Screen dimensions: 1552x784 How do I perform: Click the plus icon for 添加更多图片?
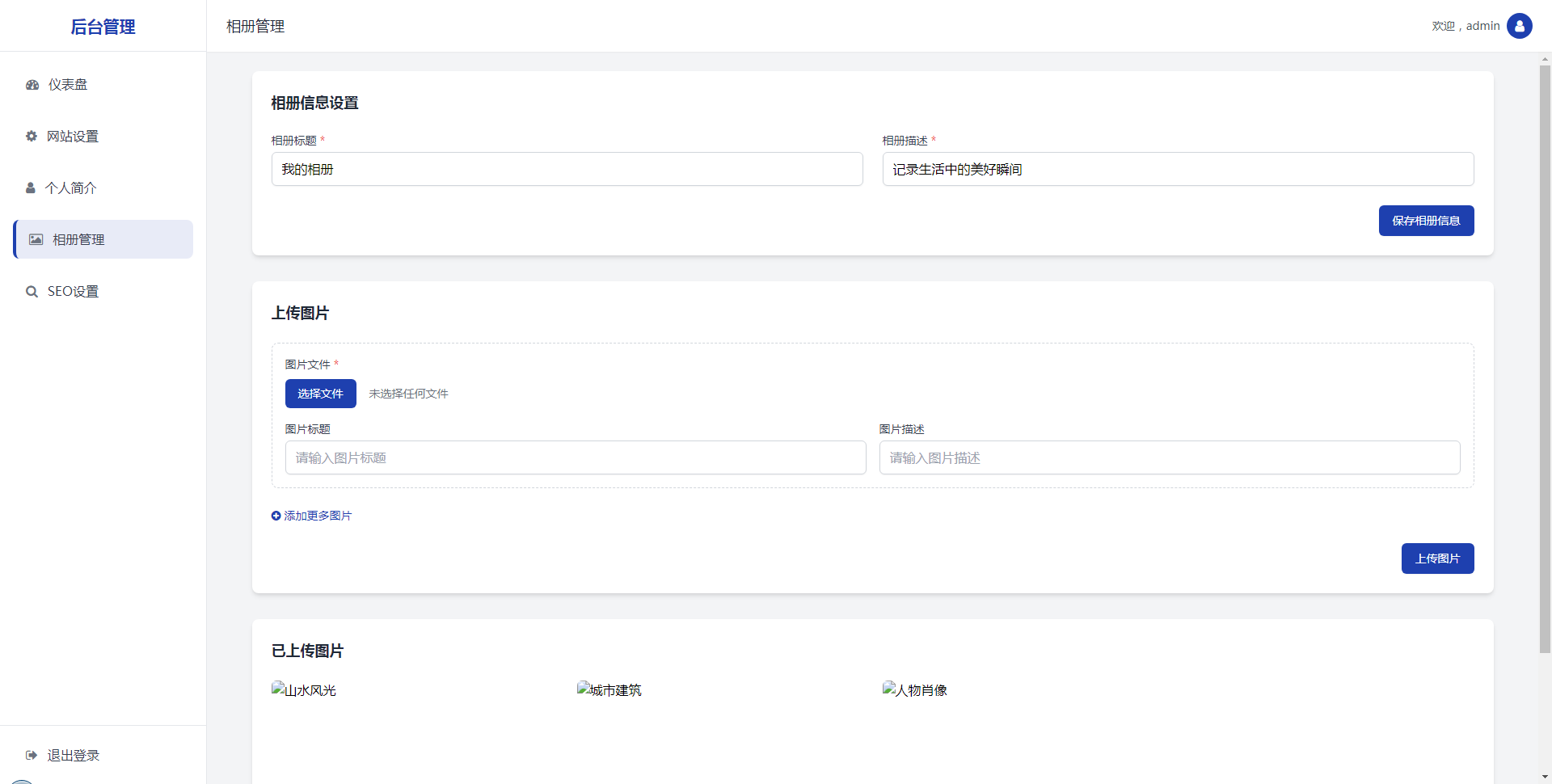click(276, 516)
